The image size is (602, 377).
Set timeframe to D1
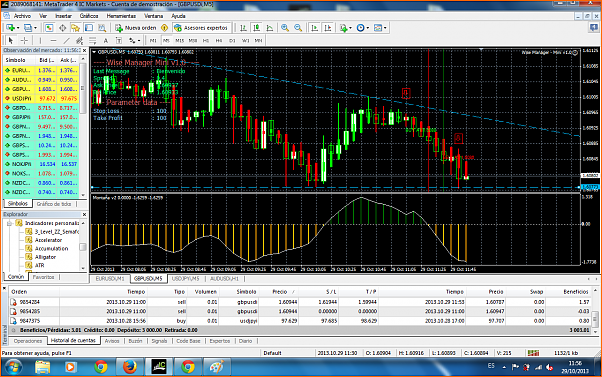232,40
